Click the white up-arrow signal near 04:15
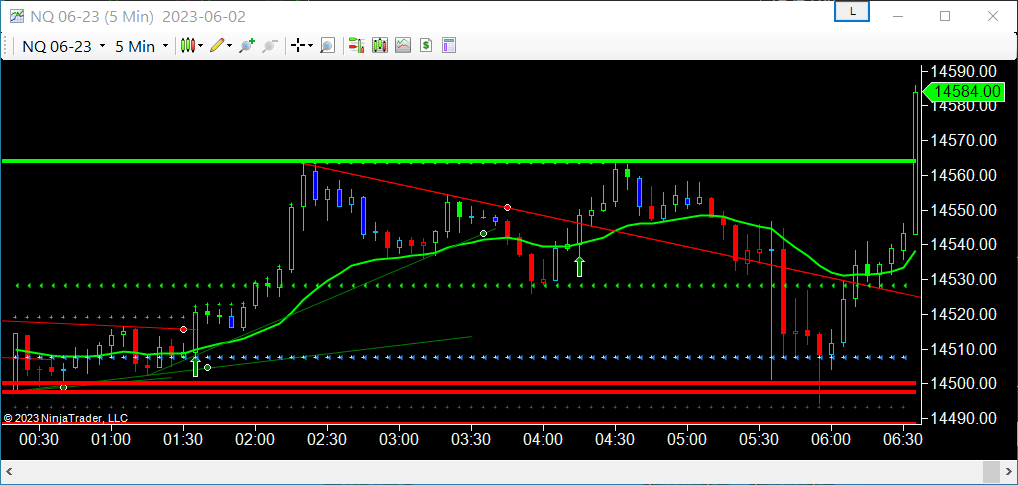Viewport: 1018px width, 485px height. (580, 266)
